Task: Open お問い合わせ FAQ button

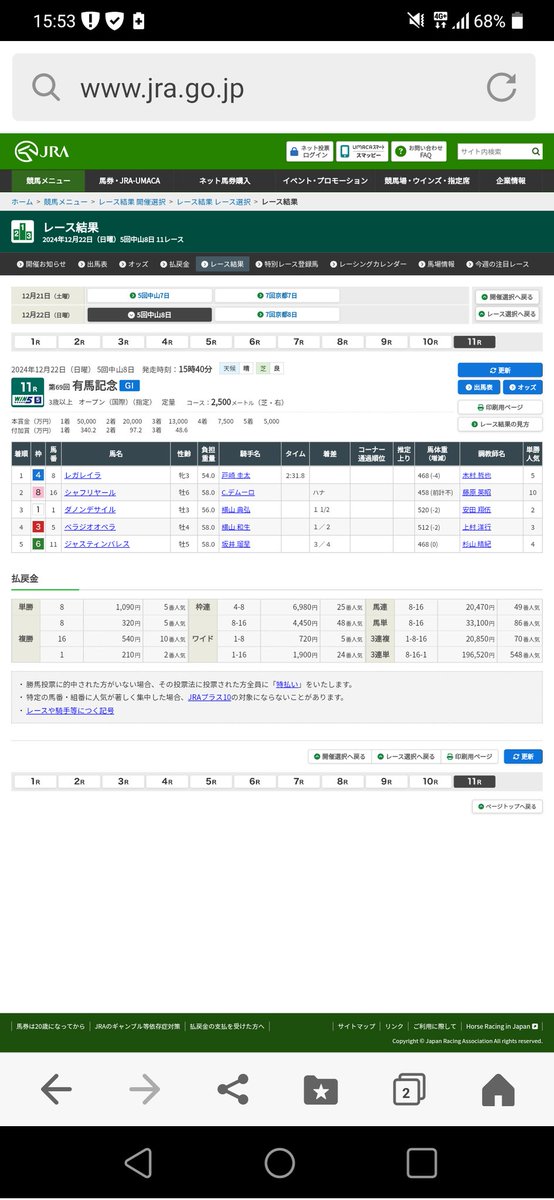Action: [x=419, y=151]
